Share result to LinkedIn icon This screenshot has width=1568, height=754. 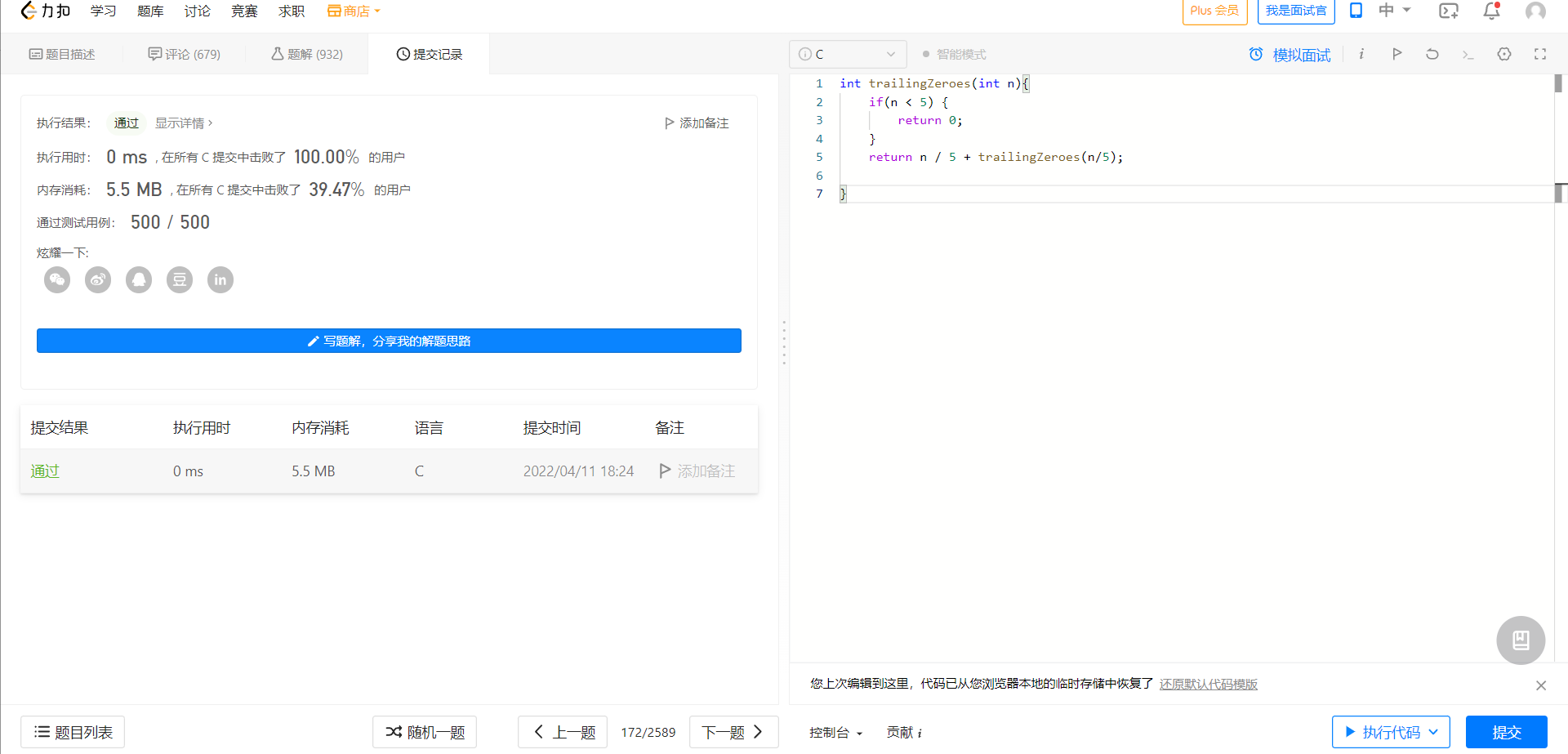click(x=220, y=280)
